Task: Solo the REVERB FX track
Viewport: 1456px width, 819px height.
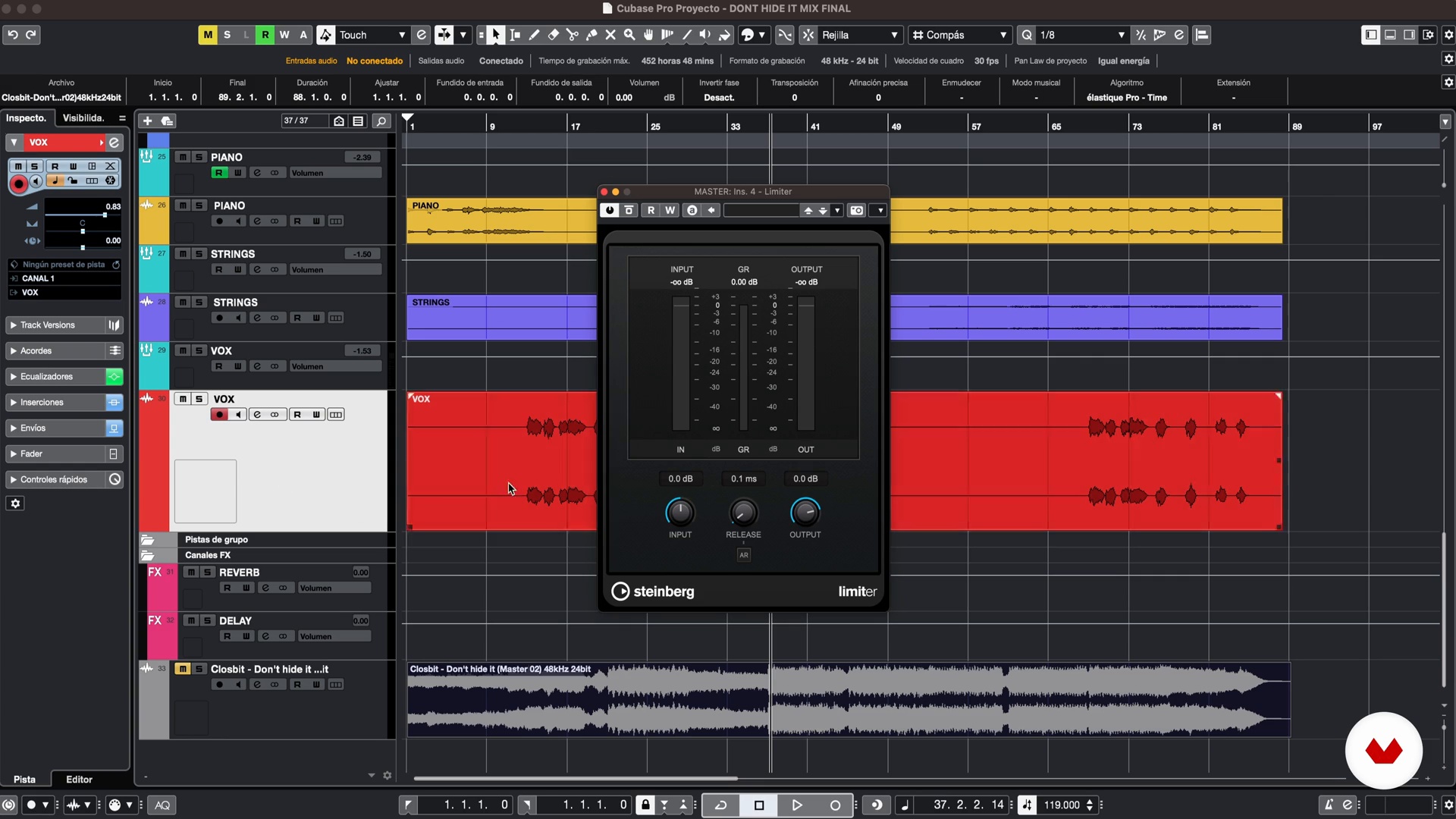Action: tap(207, 573)
